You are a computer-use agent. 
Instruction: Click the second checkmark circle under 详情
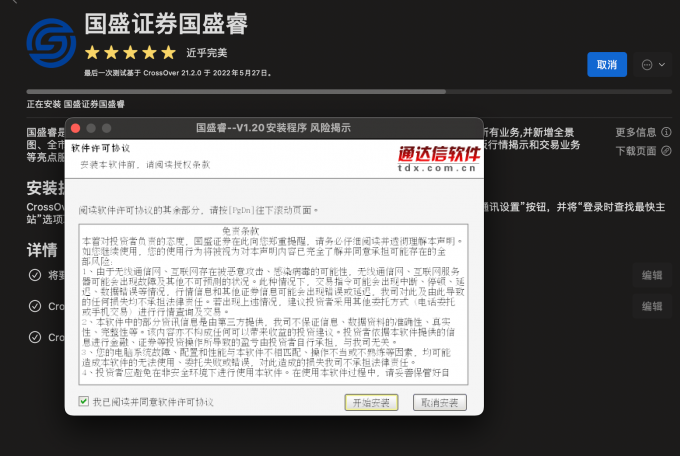tap(35, 306)
